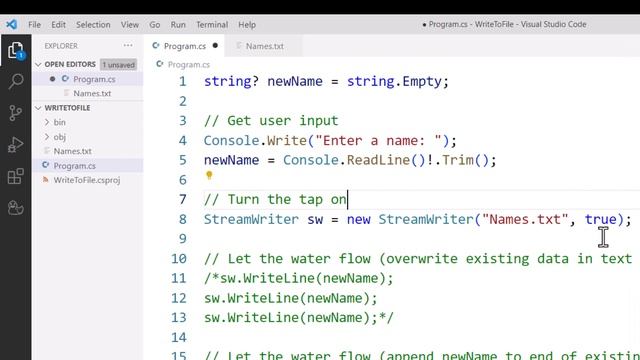Click '// Turn the tap on' comment
Image resolution: width=640 pixels, height=360 pixels.
tap(275, 200)
